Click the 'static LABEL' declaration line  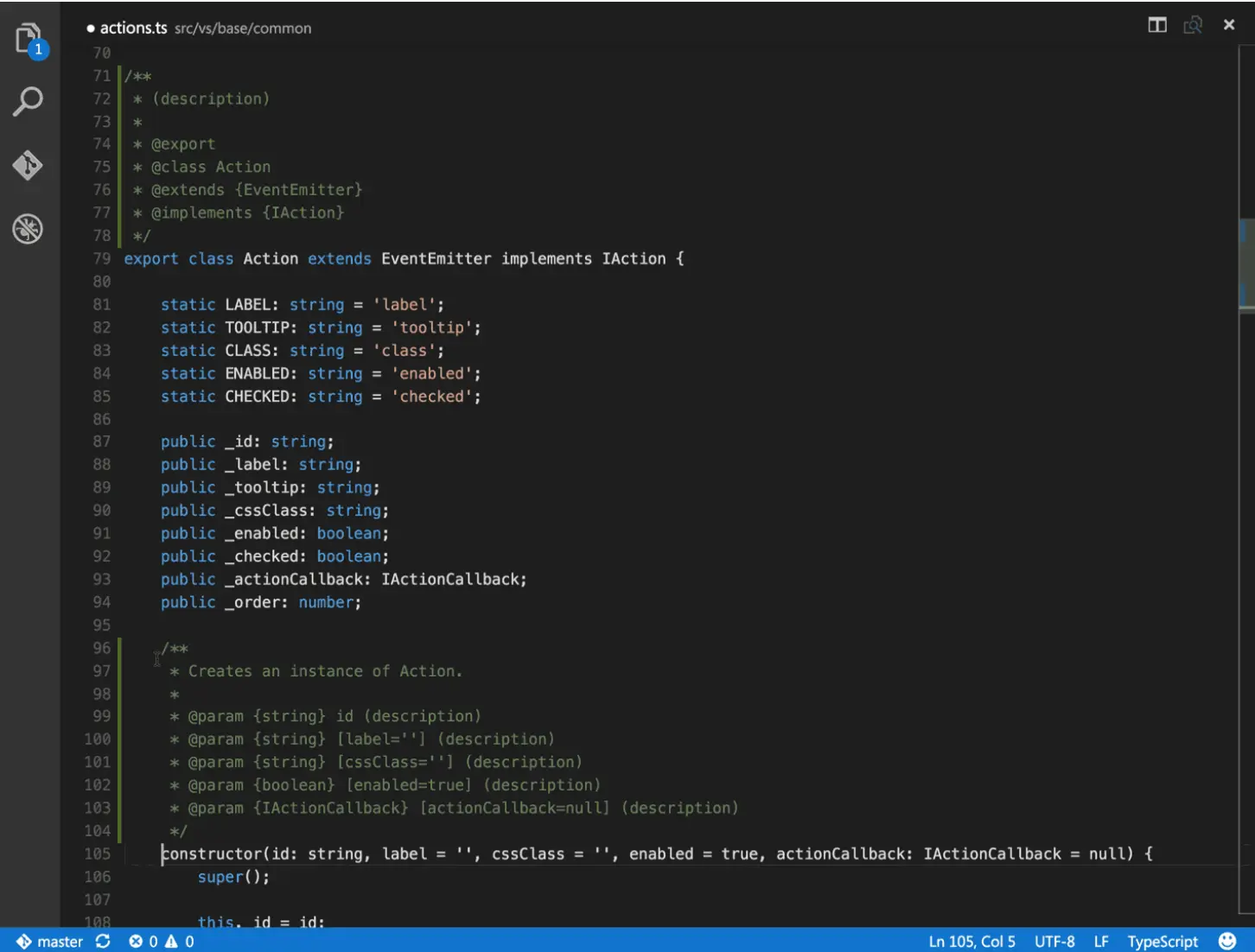click(x=303, y=304)
